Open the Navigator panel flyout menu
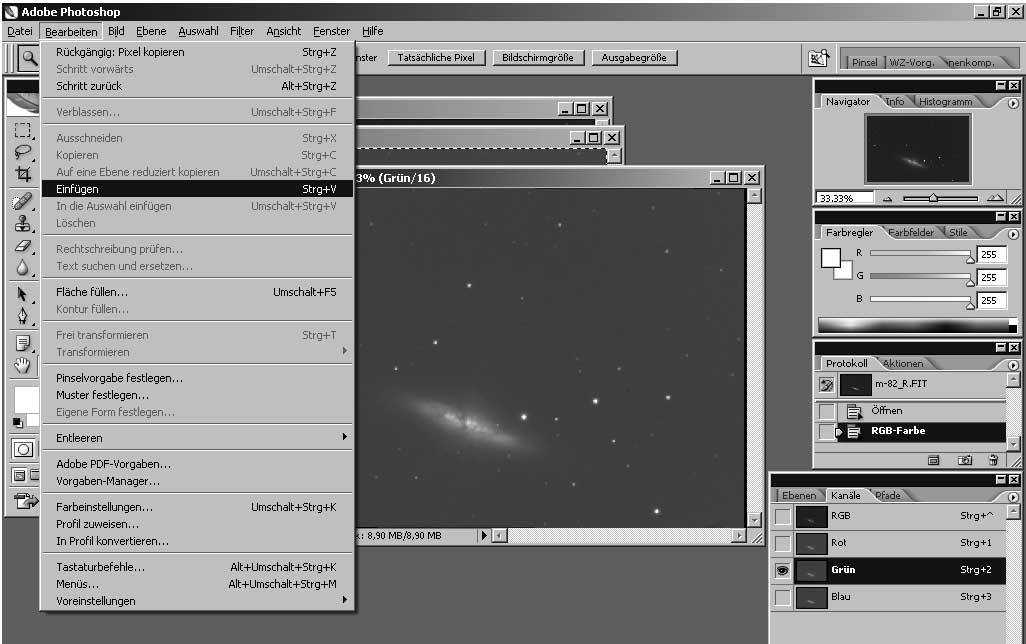 (1013, 103)
